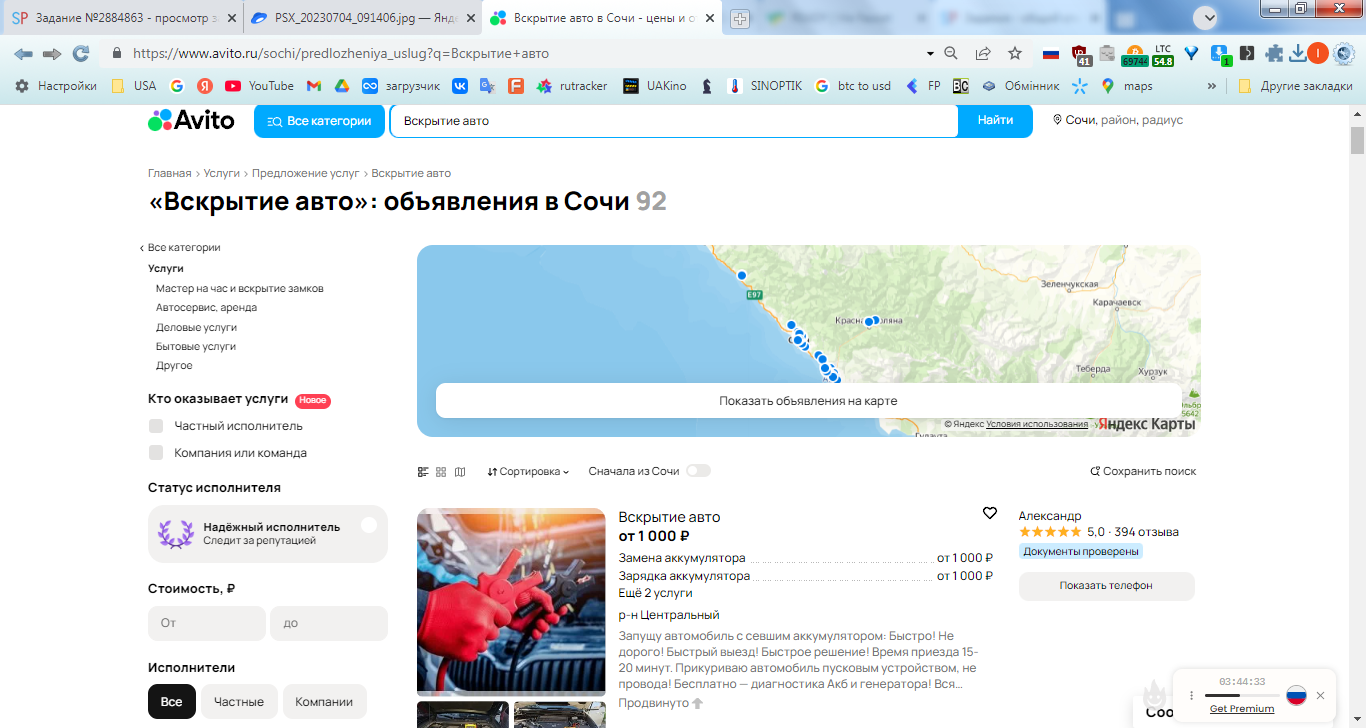Open the Сортировка dropdown
The image size is (1366, 728).
tap(528, 471)
